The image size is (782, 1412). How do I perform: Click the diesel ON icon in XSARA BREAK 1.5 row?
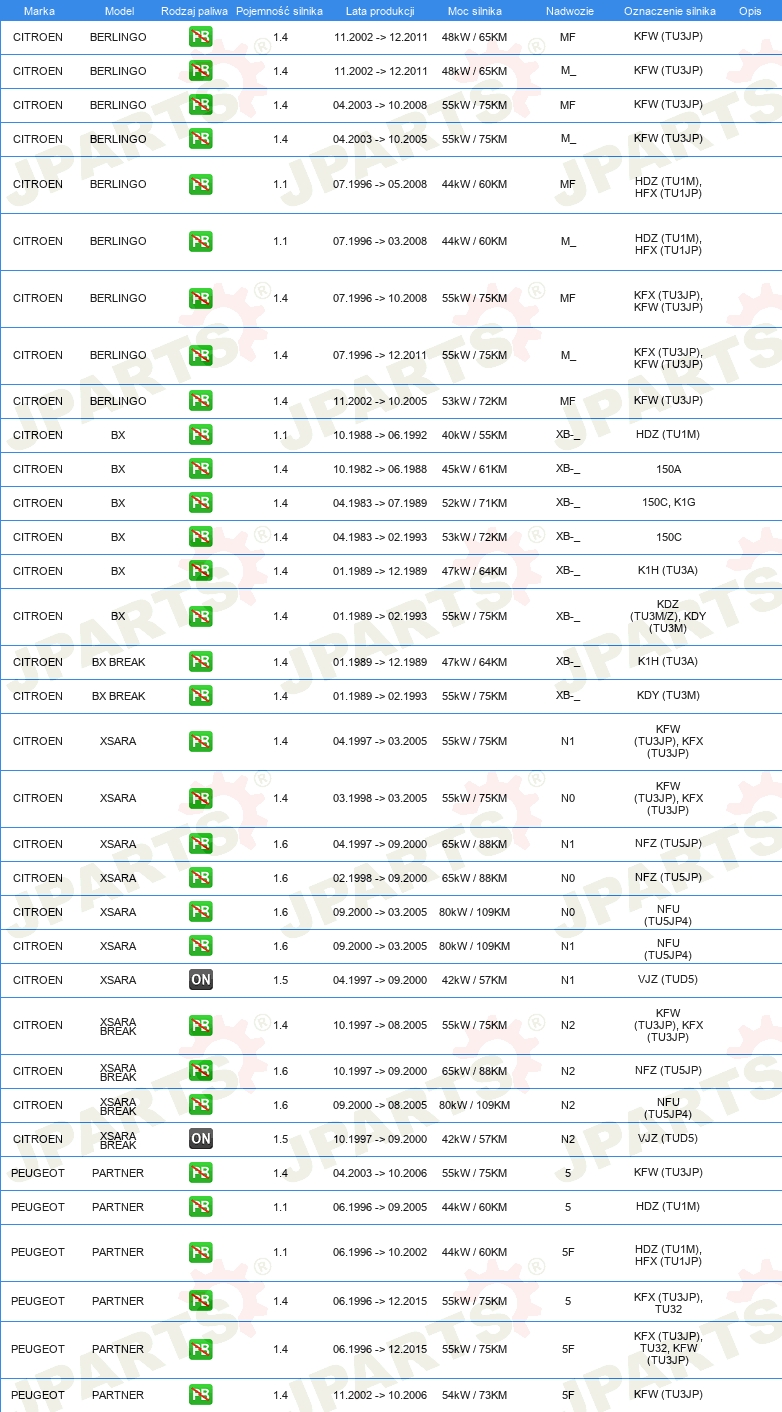click(201, 1139)
